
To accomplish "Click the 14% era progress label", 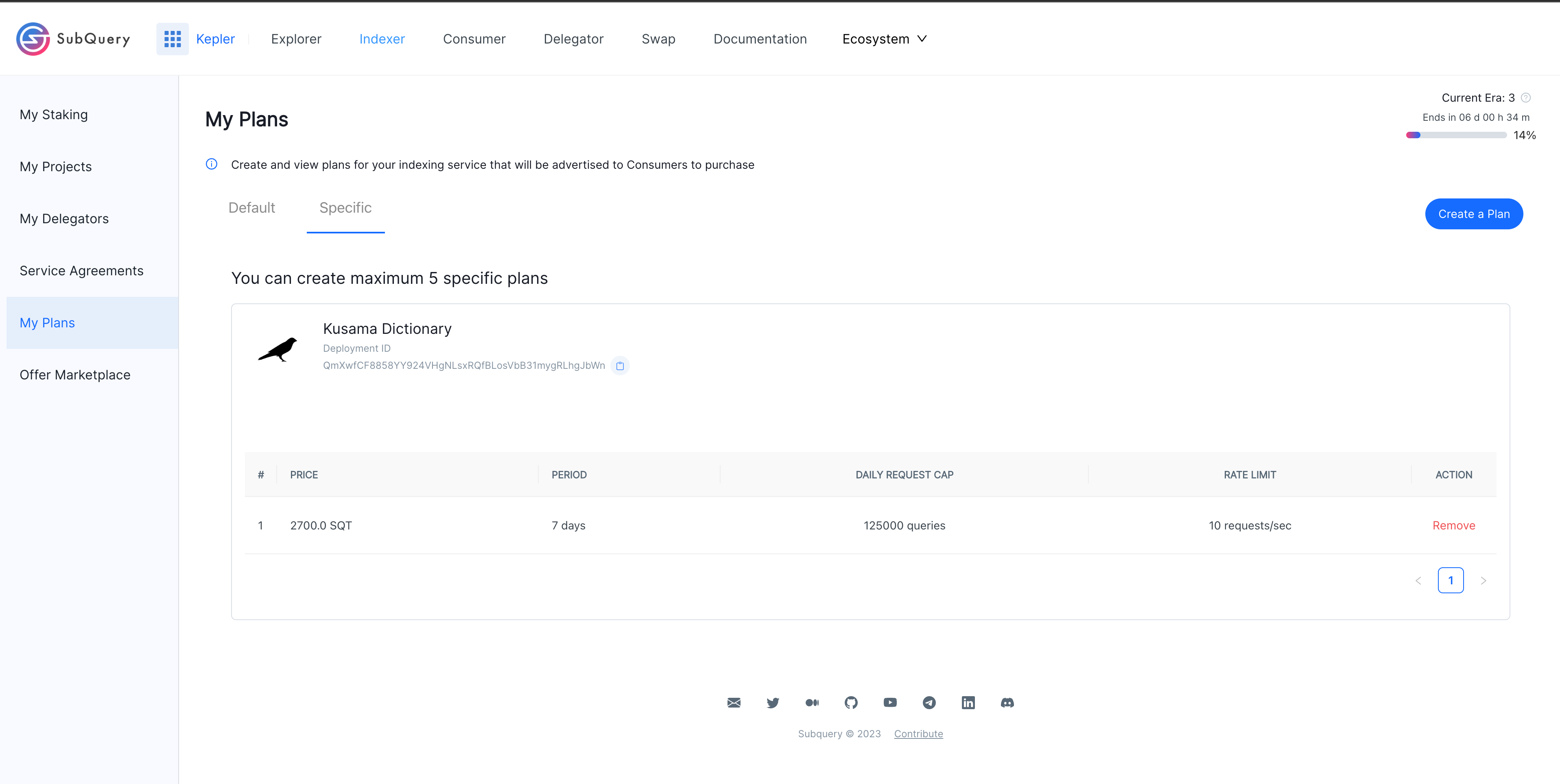I will click(1524, 135).
